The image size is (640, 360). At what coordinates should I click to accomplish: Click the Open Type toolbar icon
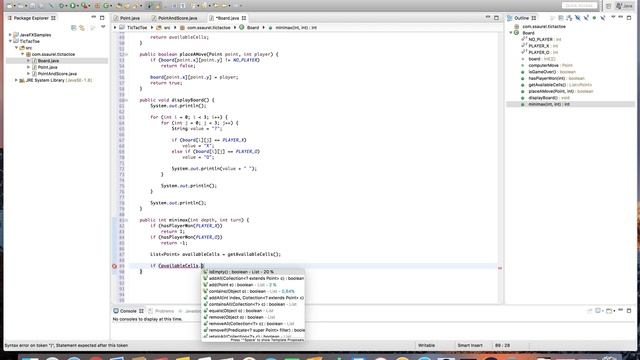click(118, 6)
